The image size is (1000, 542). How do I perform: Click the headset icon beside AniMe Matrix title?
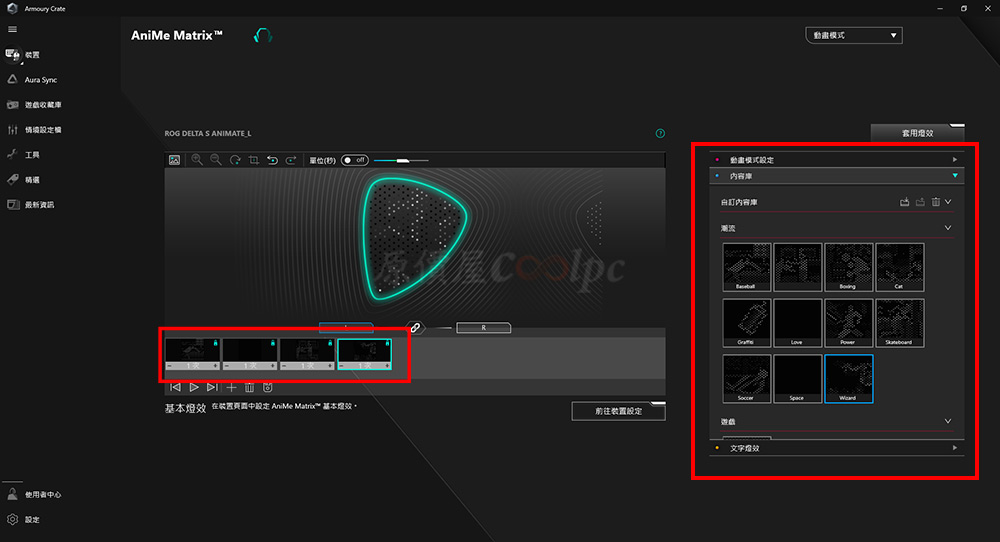(263, 36)
